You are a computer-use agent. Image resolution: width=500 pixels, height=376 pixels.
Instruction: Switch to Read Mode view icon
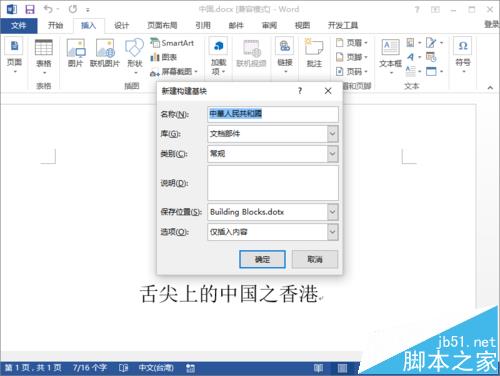318,368
